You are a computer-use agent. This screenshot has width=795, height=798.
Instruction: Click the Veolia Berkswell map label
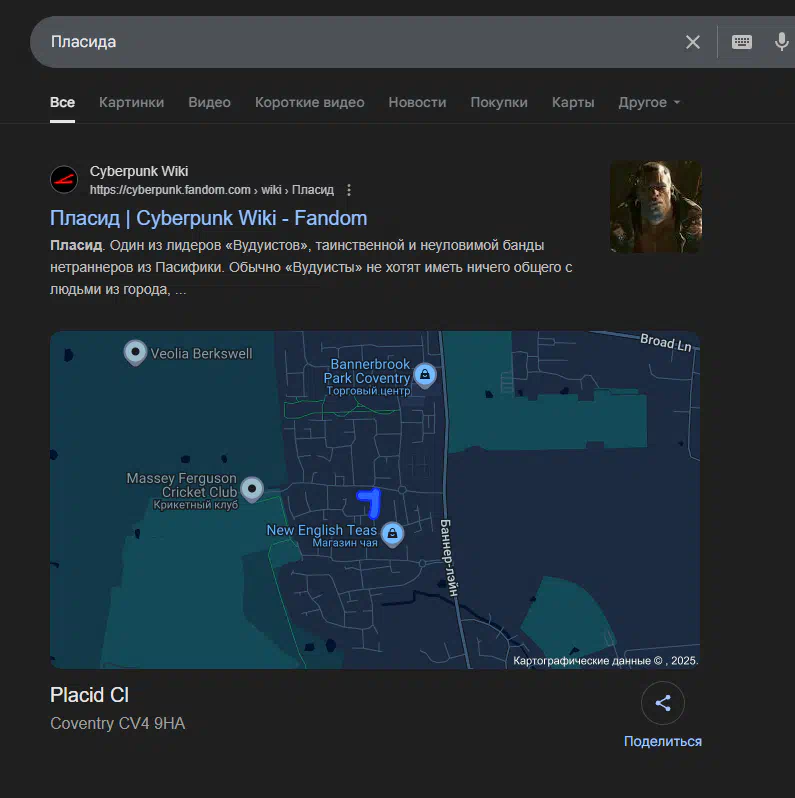point(202,354)
